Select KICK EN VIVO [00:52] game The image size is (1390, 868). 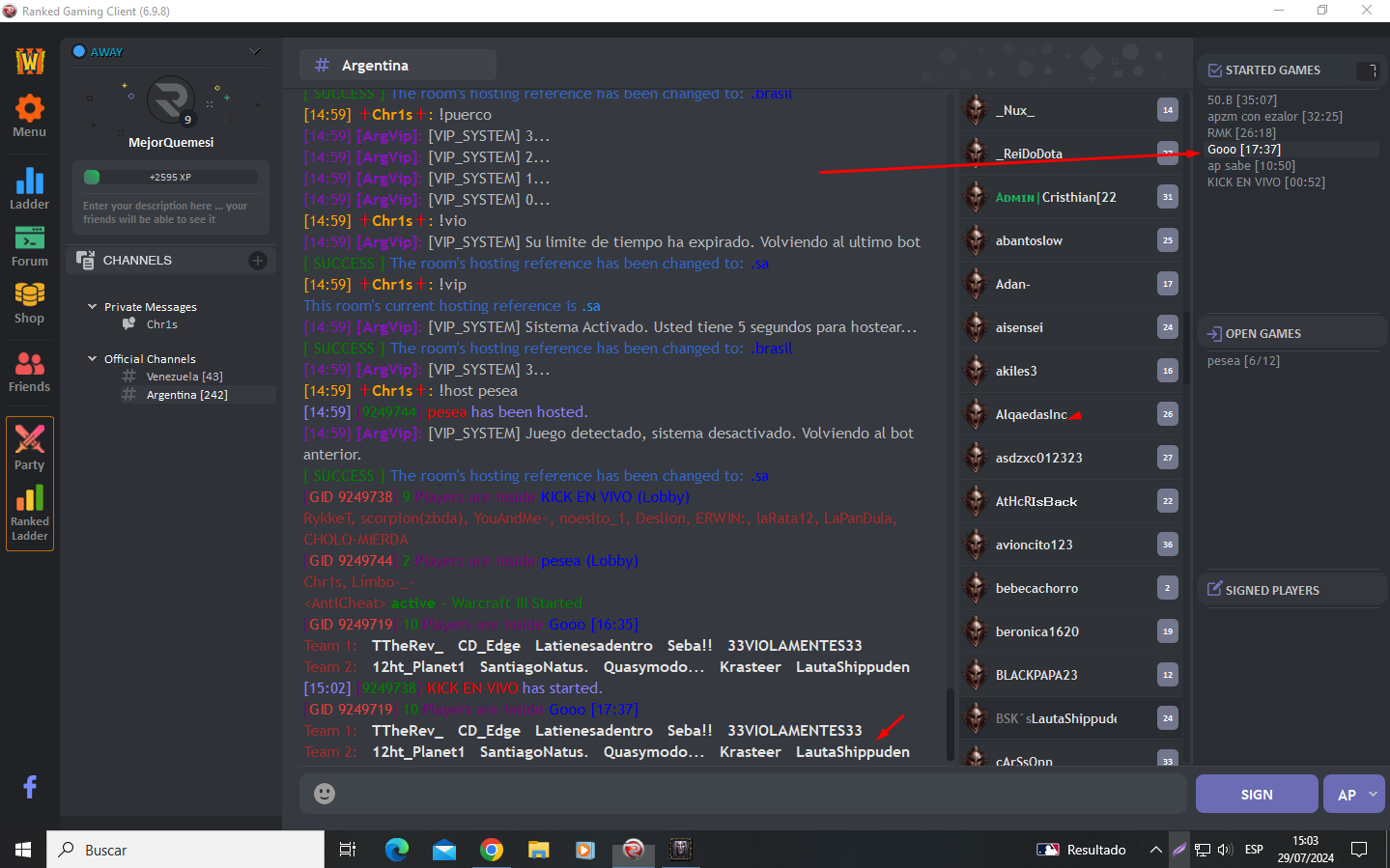(1266, 182)
